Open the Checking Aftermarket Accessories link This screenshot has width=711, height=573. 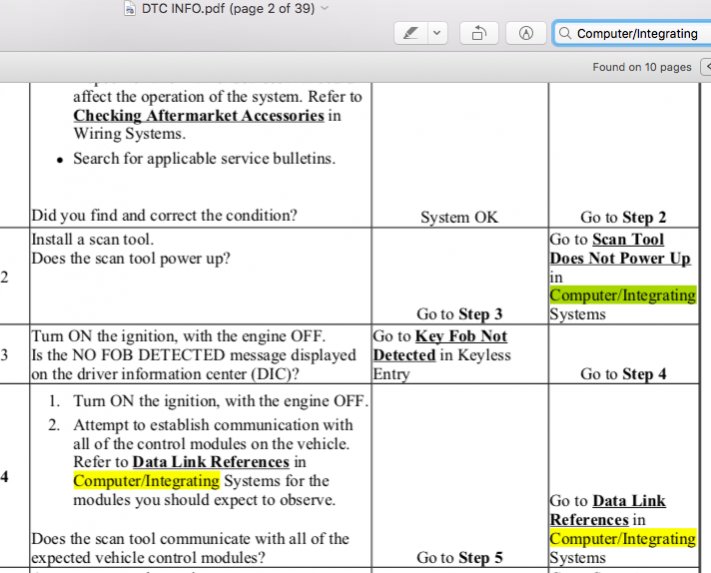point(198,115)
